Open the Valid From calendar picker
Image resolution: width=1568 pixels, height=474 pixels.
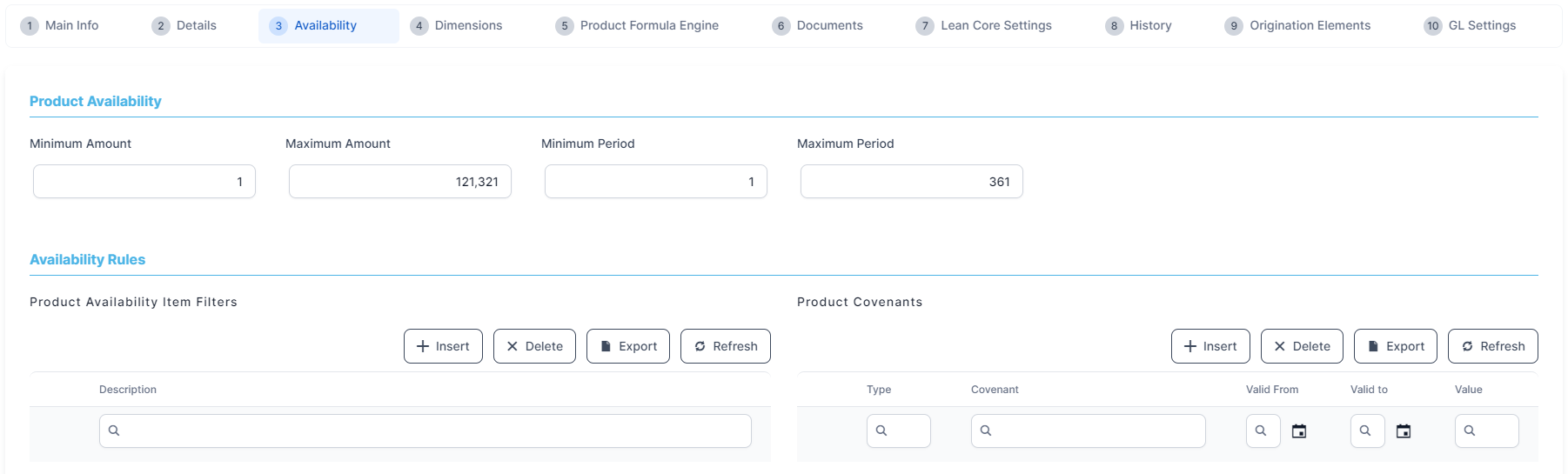(x=1299, y=431)
